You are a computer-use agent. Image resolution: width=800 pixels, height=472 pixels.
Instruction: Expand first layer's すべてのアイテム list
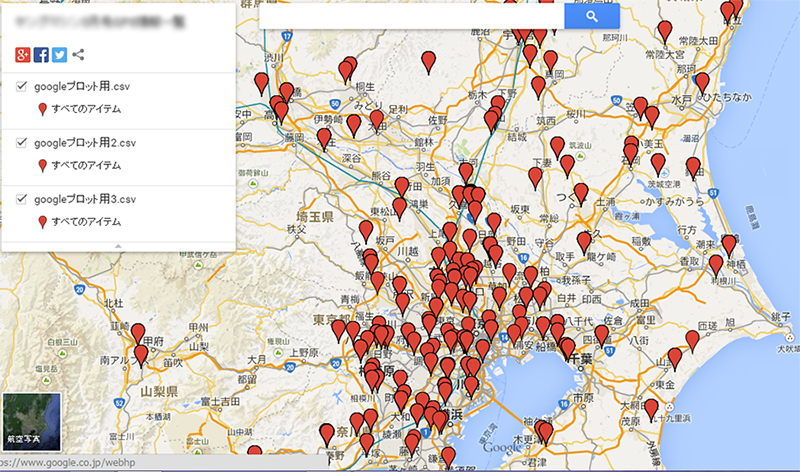pos(86,109)
